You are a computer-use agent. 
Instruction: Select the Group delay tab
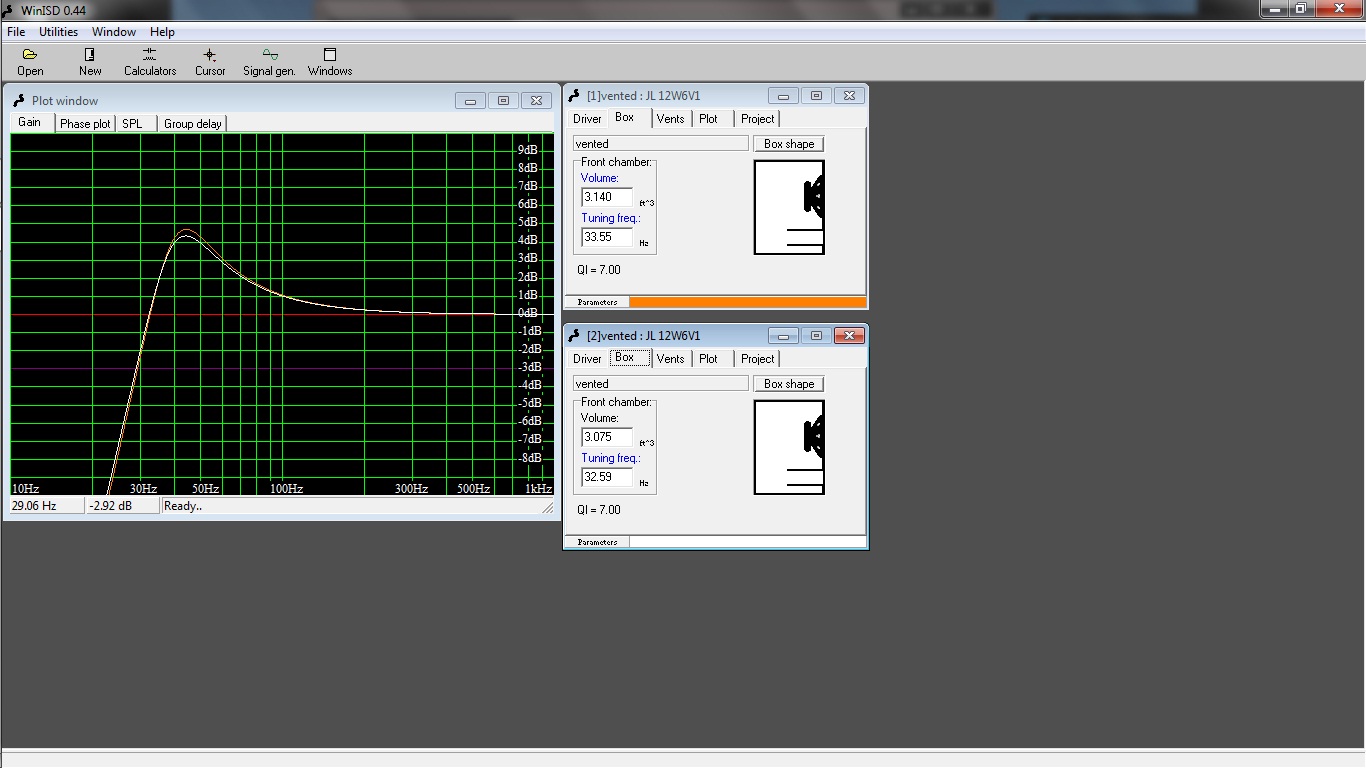192,124
